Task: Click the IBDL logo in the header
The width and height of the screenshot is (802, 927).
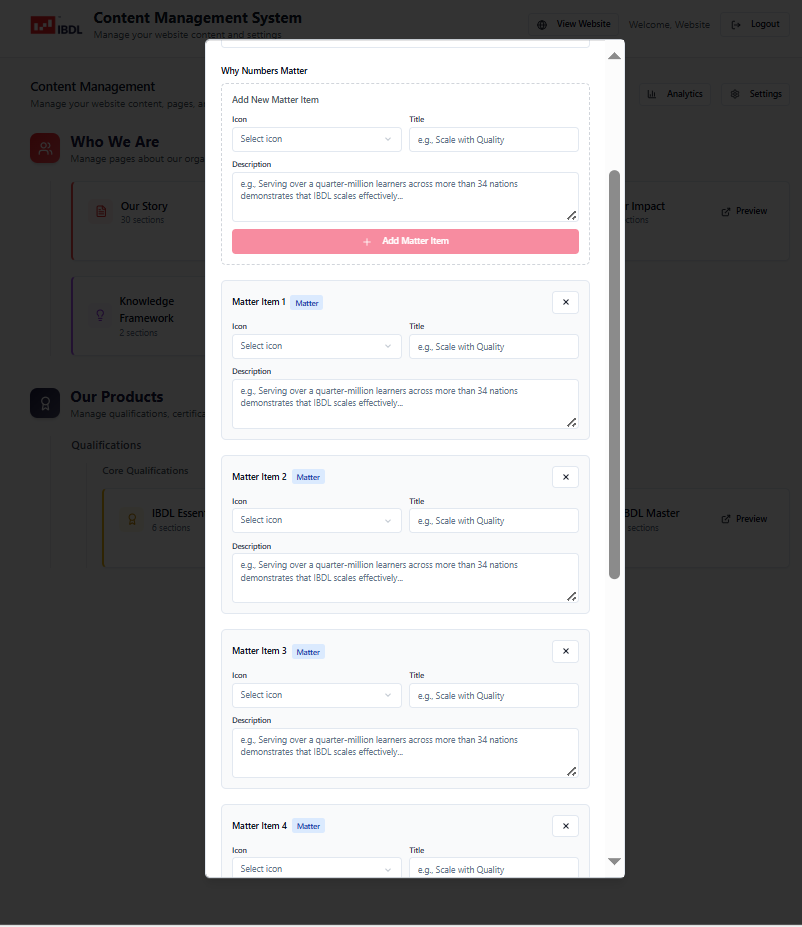Action: pyautogui.click(x=56, y=25)
